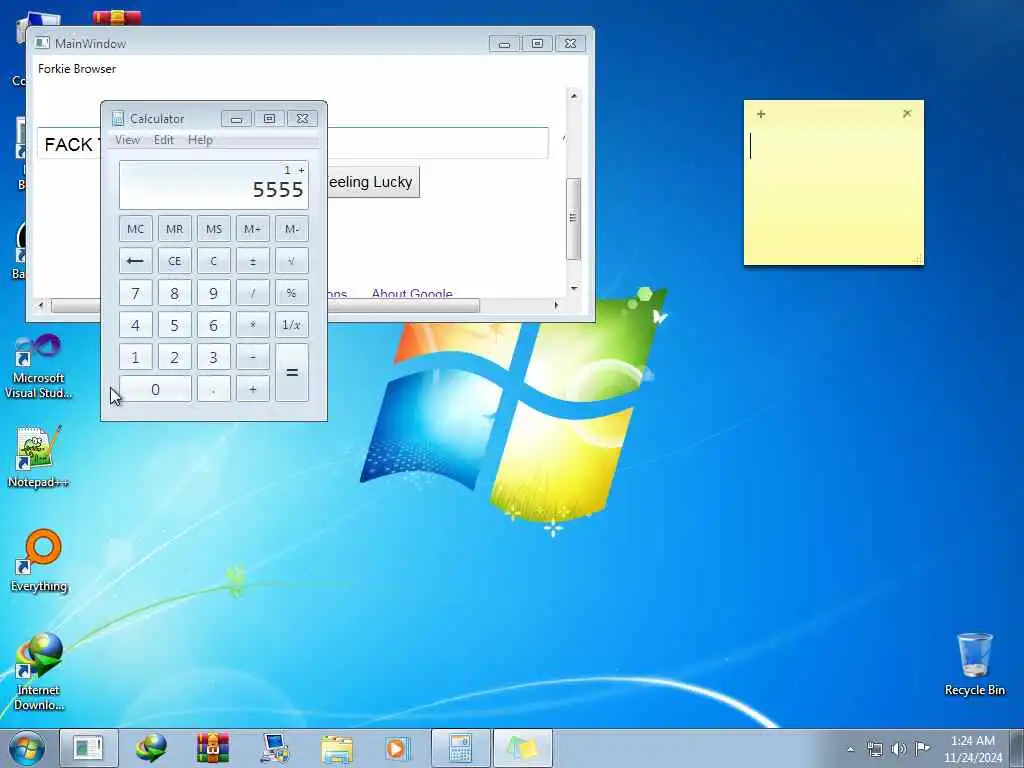Click the 2 key in Calculator

point(174,357)
